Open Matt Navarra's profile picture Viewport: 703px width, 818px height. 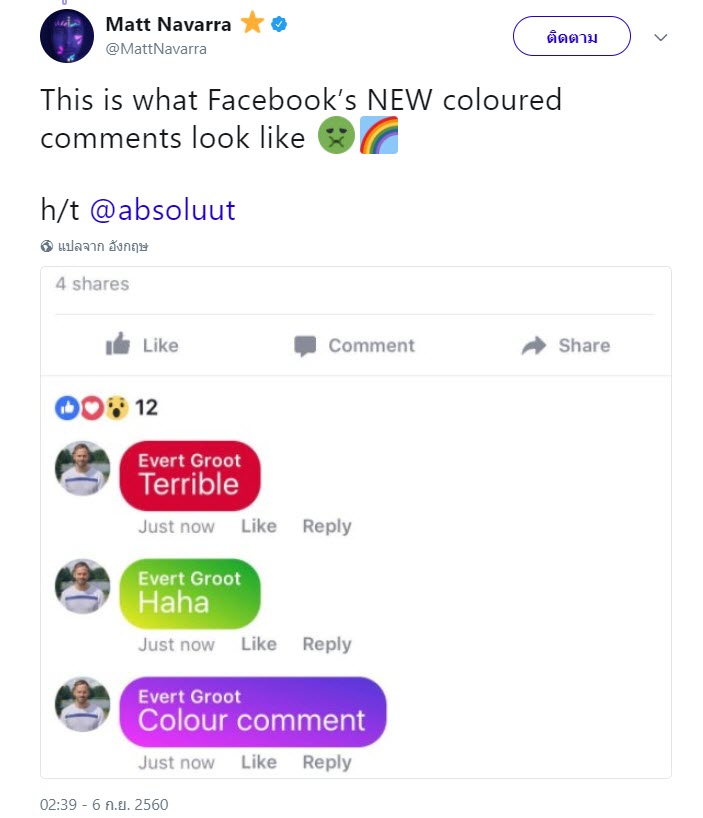(66, 36)
